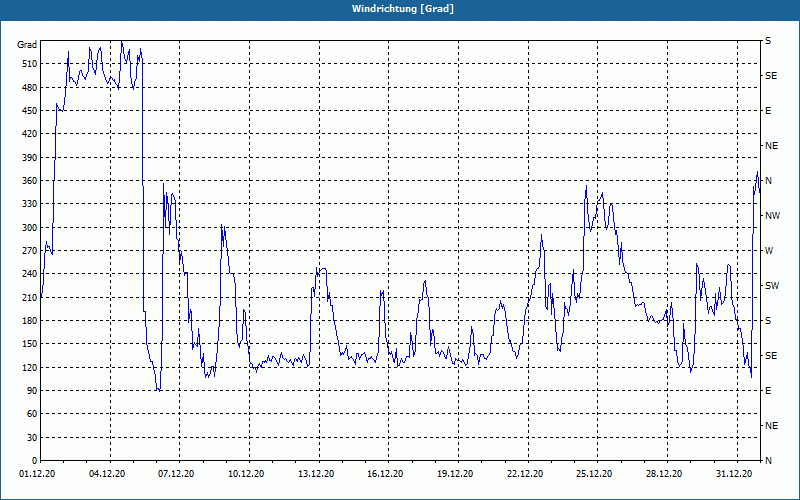Viewport: 800px width, 500px height.
Task: Click the date label 25.12.20
Action: click(594, 474)
